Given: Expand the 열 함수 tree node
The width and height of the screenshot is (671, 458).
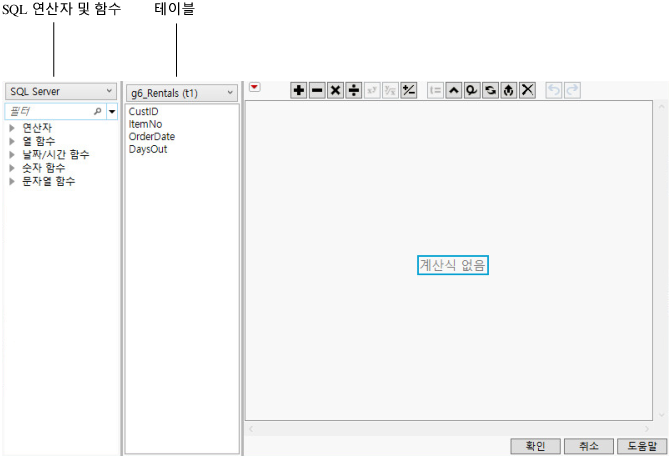Looking at the screenshot, I should [x=12, y=141].
